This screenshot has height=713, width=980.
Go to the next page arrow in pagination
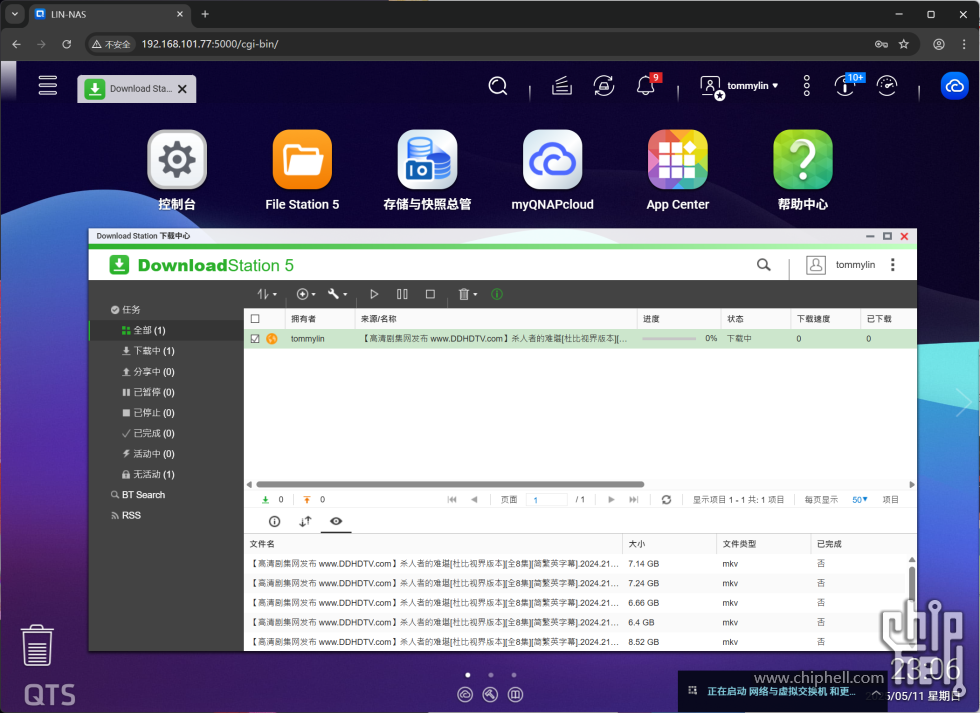(x=611, y=499)
